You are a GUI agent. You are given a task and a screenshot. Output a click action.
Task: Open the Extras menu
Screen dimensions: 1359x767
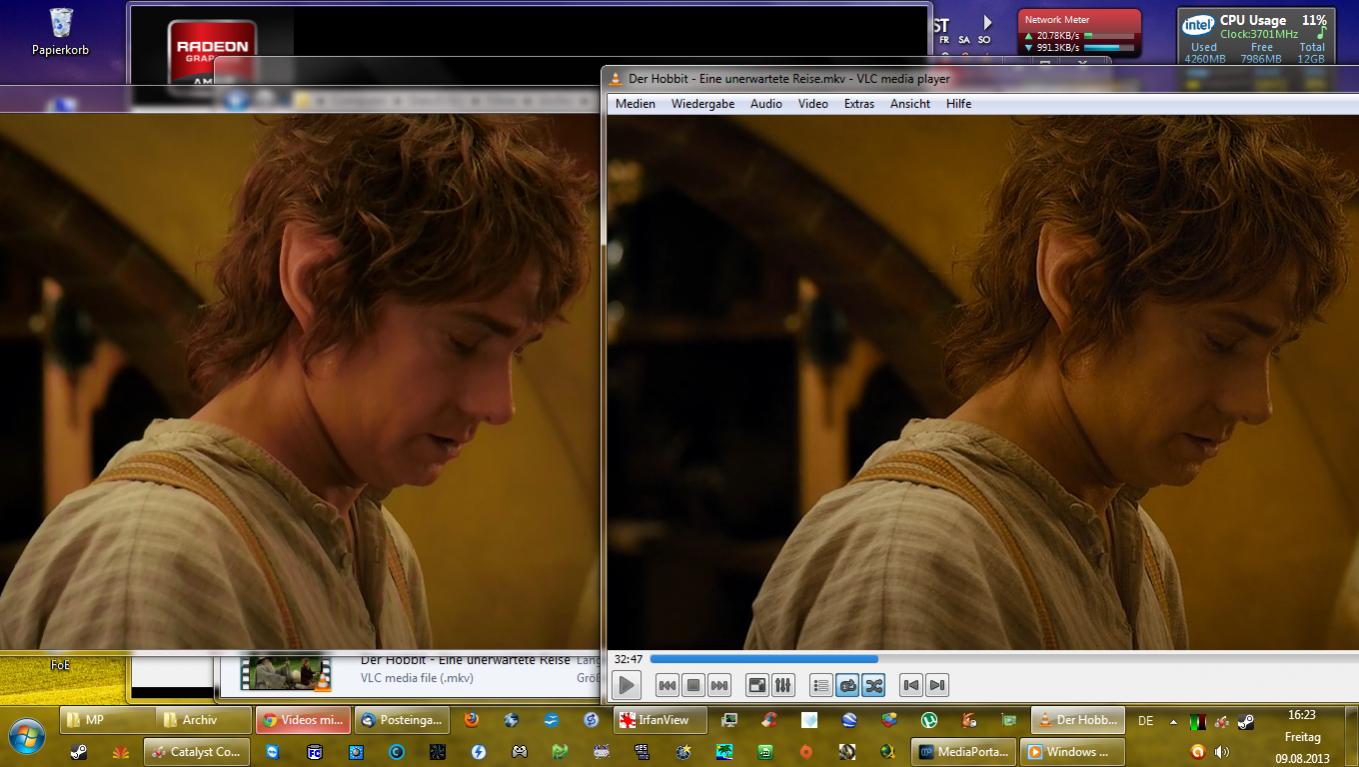tap(859, 104)
